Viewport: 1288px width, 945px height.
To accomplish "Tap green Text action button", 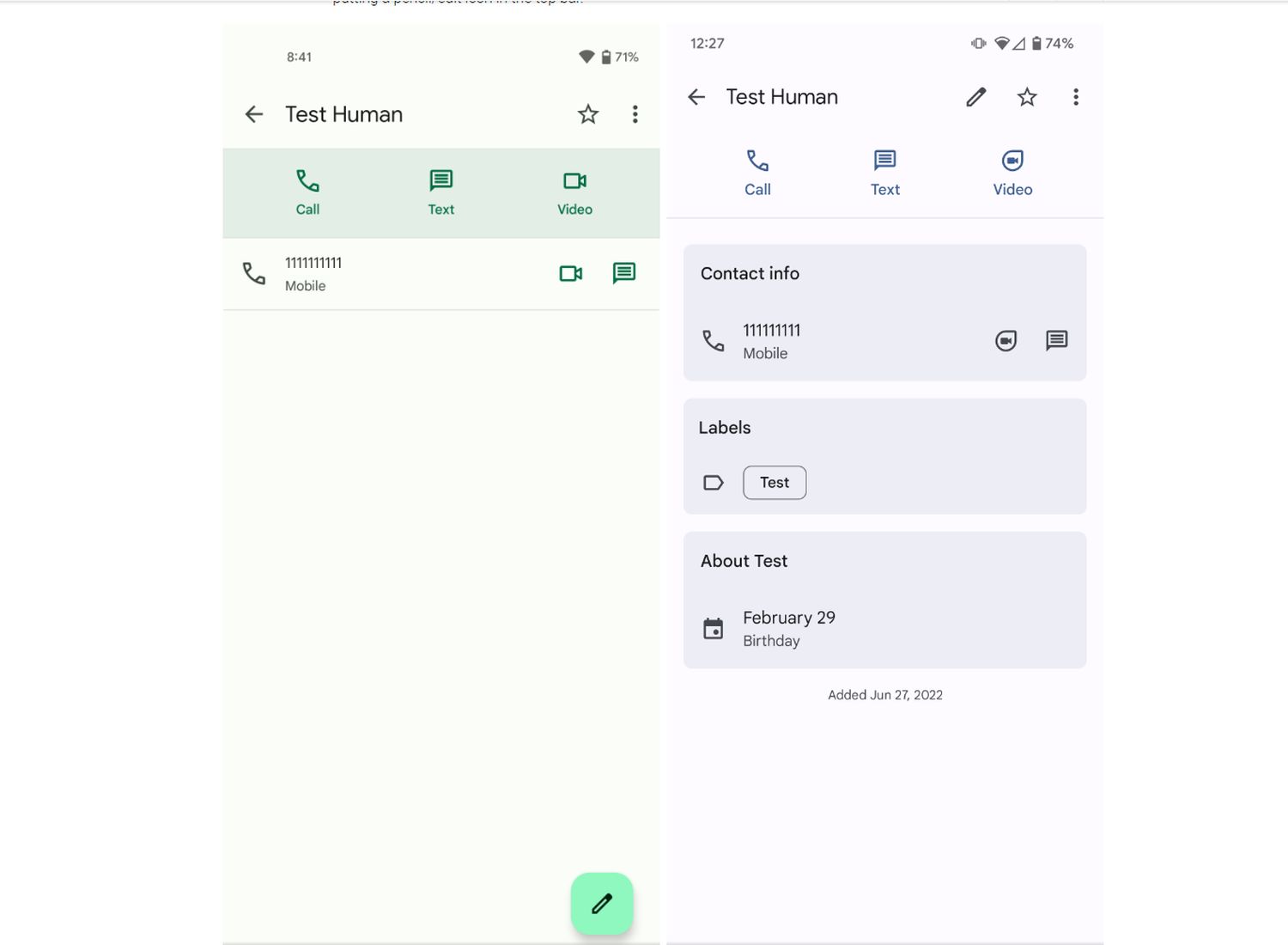I will (441, 192).
